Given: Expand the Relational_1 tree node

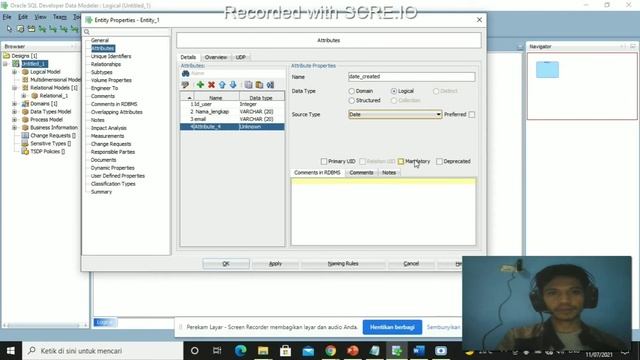Looking at the screenshot, I should [24, 96].
